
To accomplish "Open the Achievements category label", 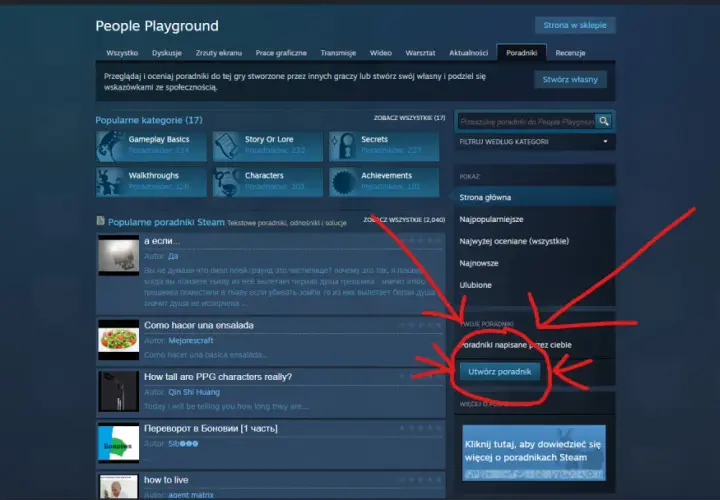I will click(x=386, y=175).
